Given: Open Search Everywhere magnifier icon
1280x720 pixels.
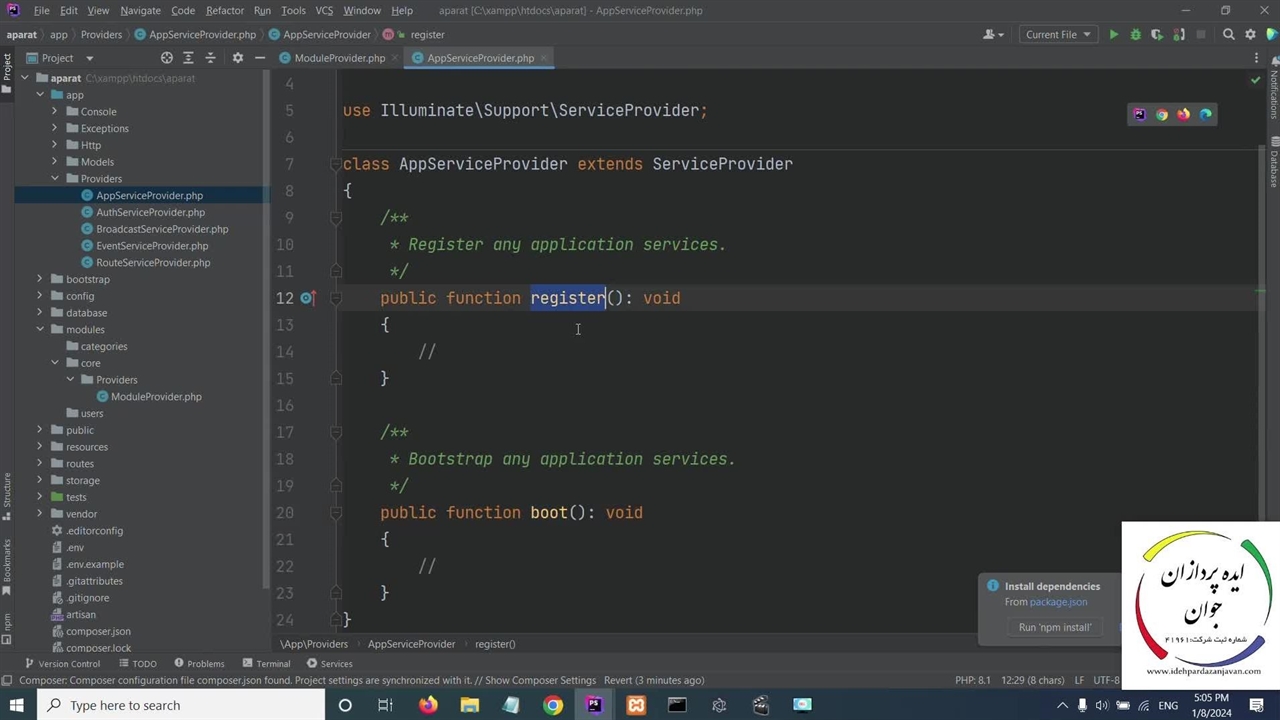Looking at the screenshot, I should coord(1229,34).
